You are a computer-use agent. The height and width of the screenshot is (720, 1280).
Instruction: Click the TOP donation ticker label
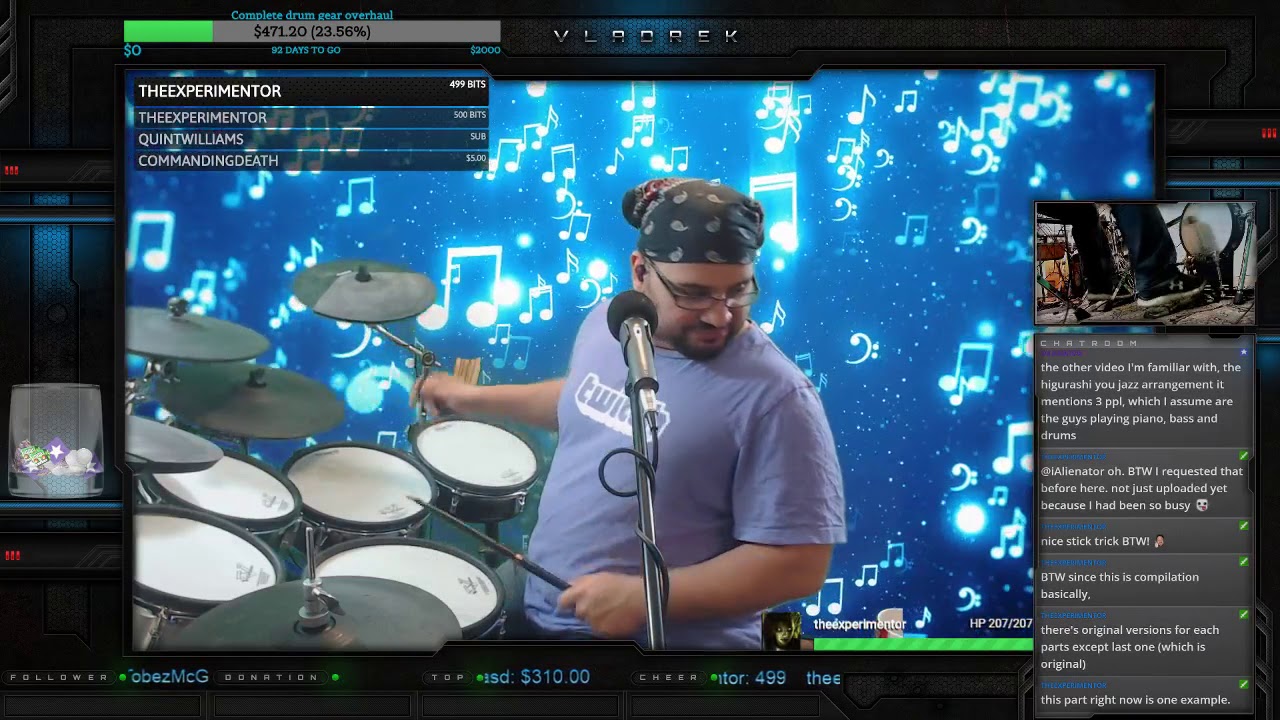[x=448, y=677]
